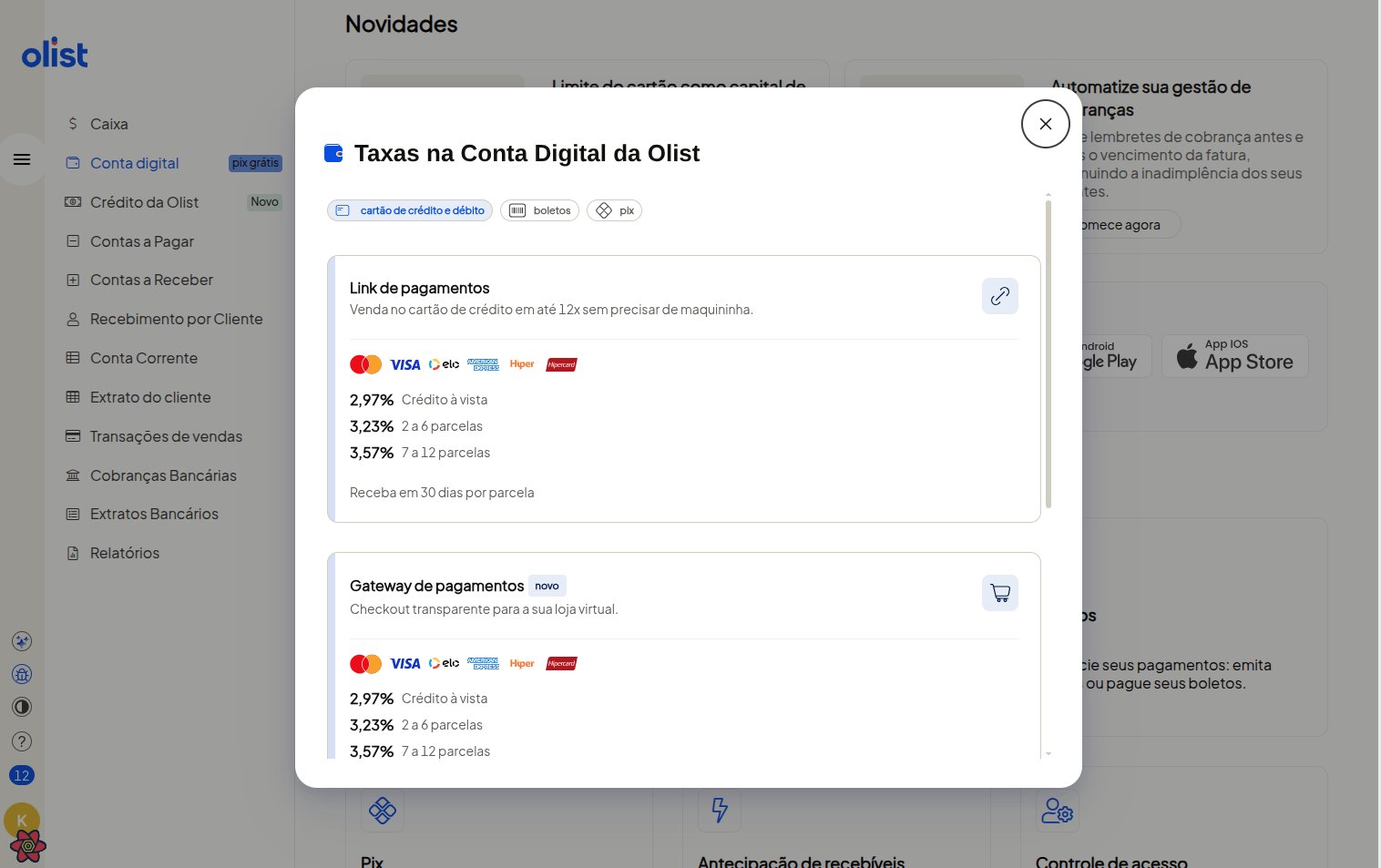Open Transações de vendas in the sidebar
Image resolution: width=1381 pixels, height=868 pixels.
tap(166, 436)
